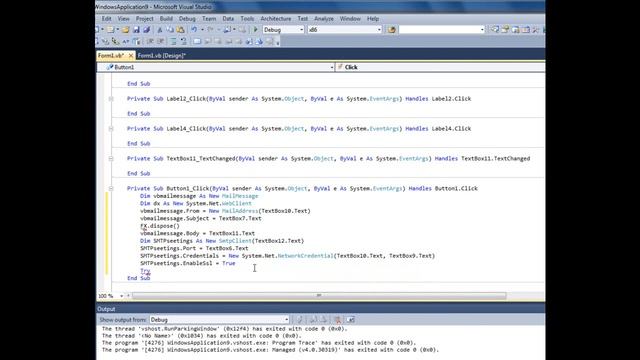640x360 pixels.
Task: Open the View menu
Action: (124, 19)
